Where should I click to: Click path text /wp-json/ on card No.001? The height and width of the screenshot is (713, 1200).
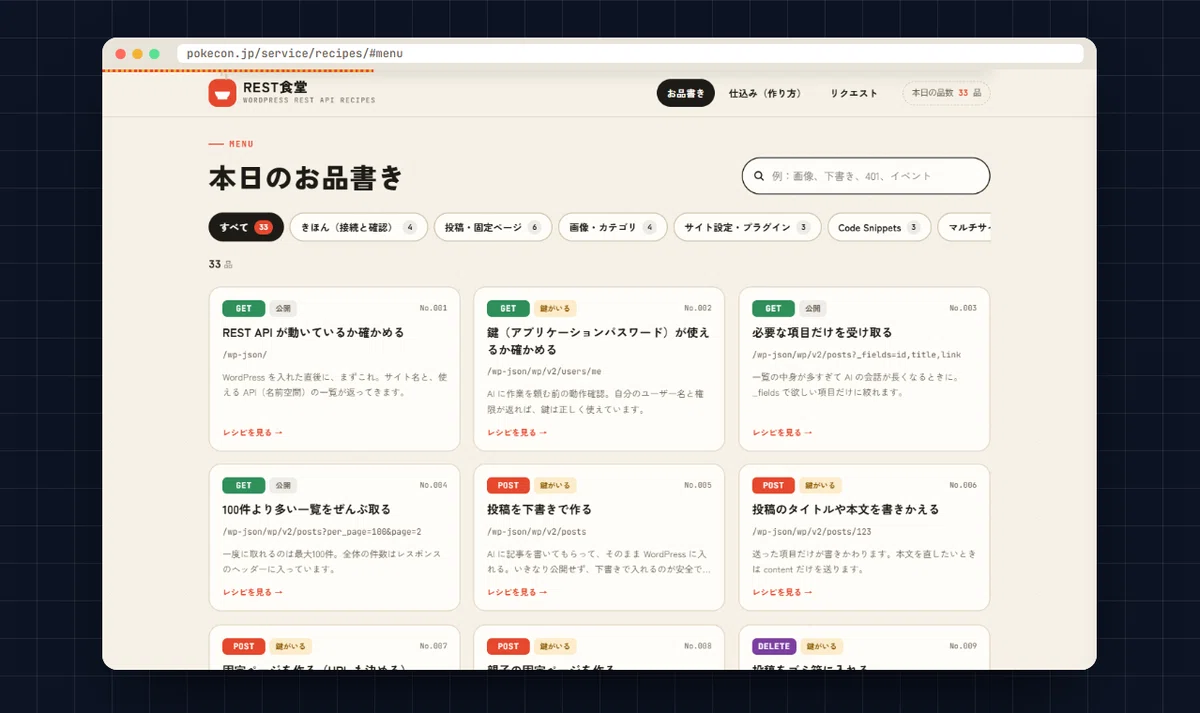(x=245, y=354)
